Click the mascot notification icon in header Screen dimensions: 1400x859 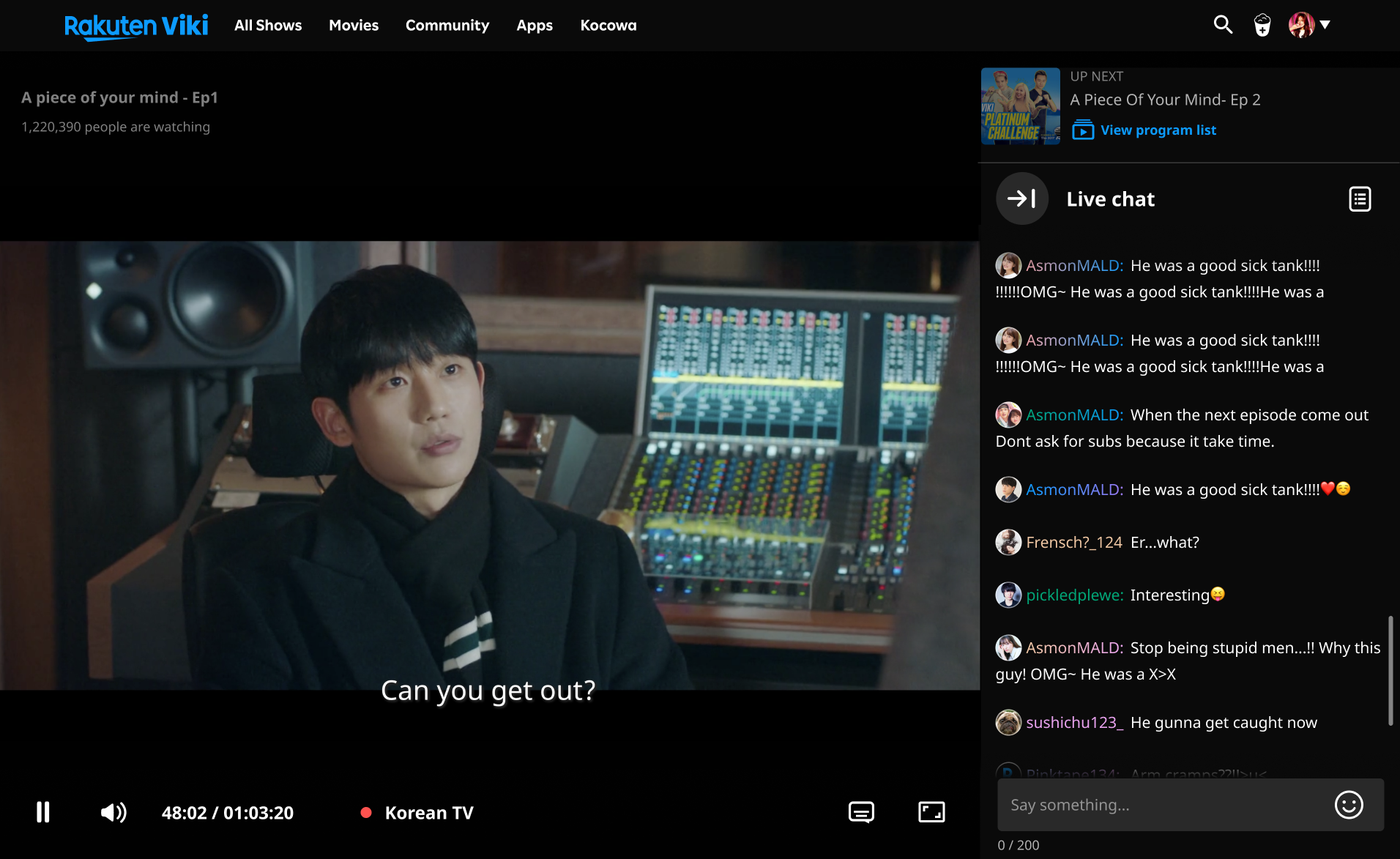coord(1262,25)
